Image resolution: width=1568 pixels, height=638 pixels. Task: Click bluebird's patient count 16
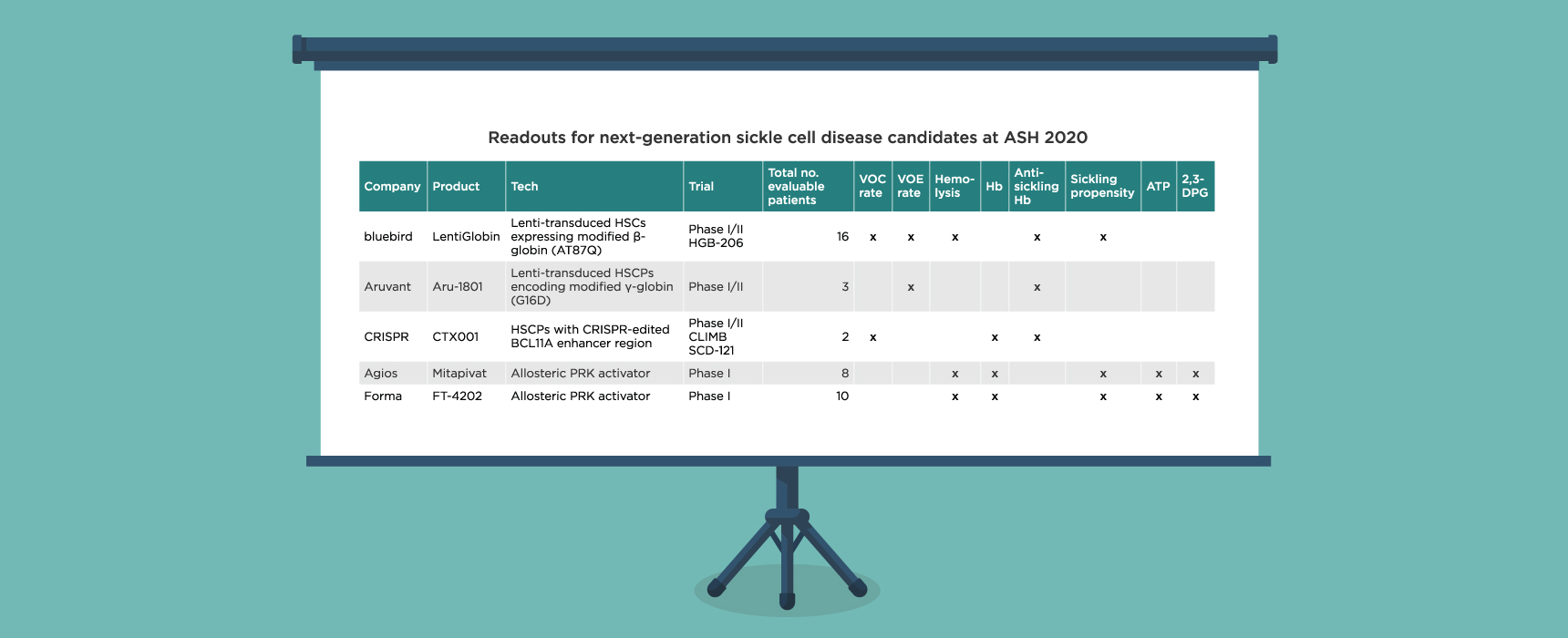coord(842,237)
